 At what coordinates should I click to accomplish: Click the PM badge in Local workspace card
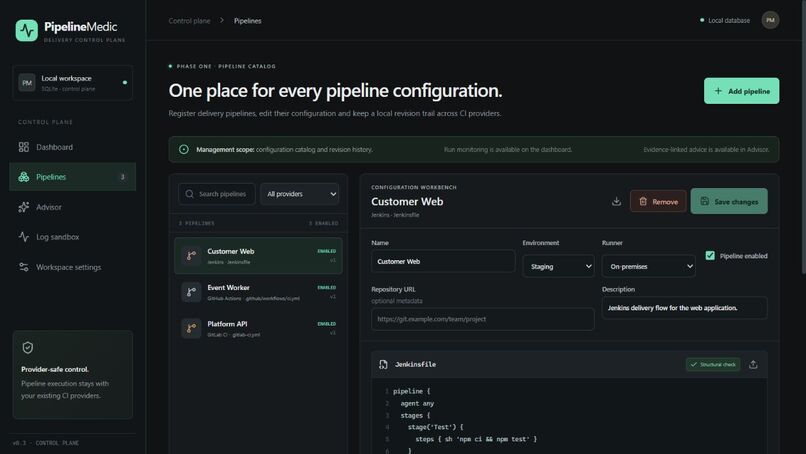(27, 83)
